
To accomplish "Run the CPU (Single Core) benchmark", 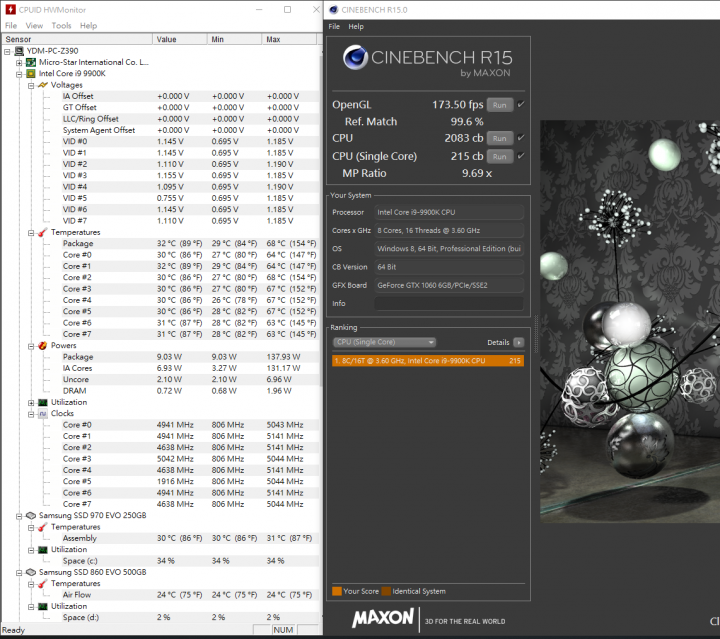I will [500, 156].
